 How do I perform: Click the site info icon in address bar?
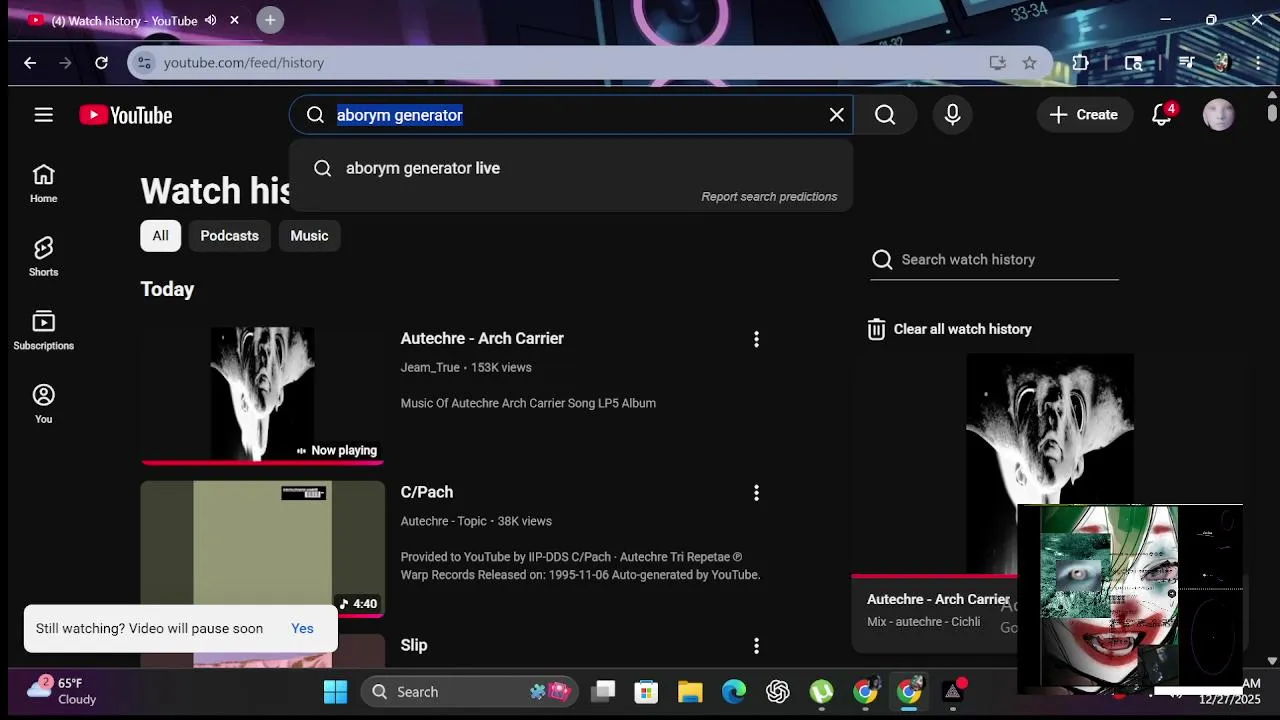tap(145, 62)
